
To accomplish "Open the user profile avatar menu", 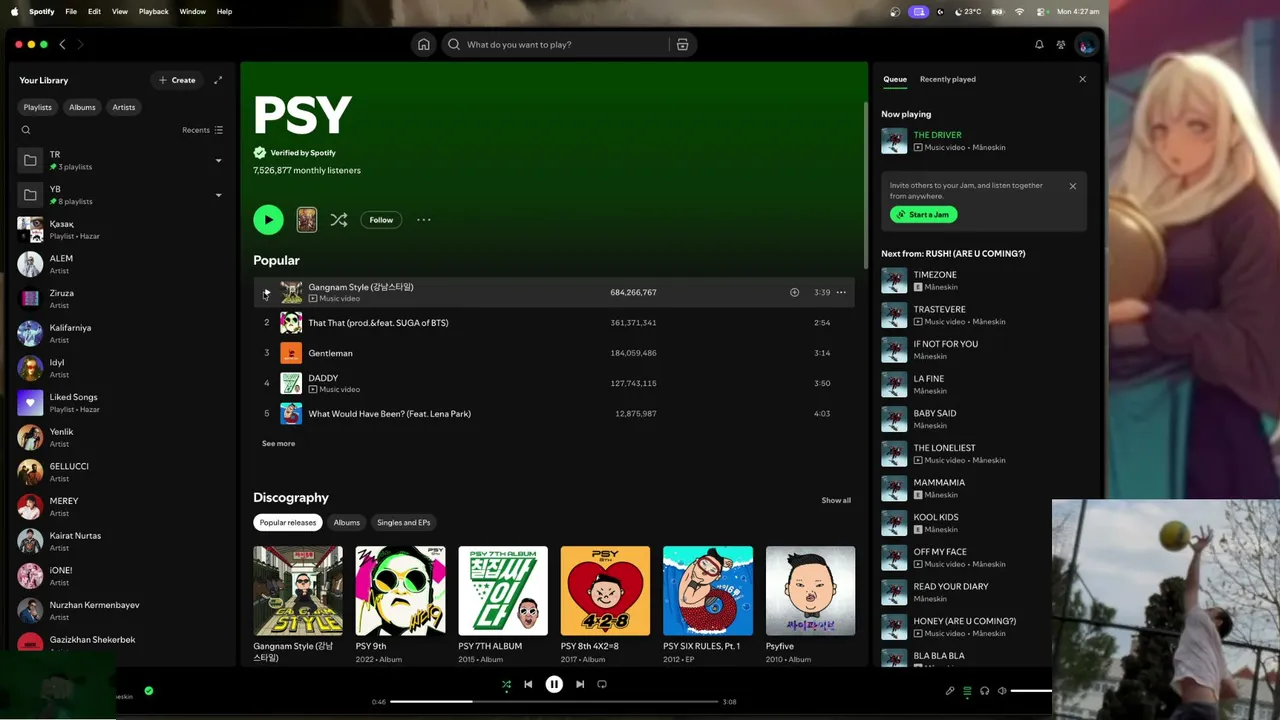I will (x=1086, y=44).
